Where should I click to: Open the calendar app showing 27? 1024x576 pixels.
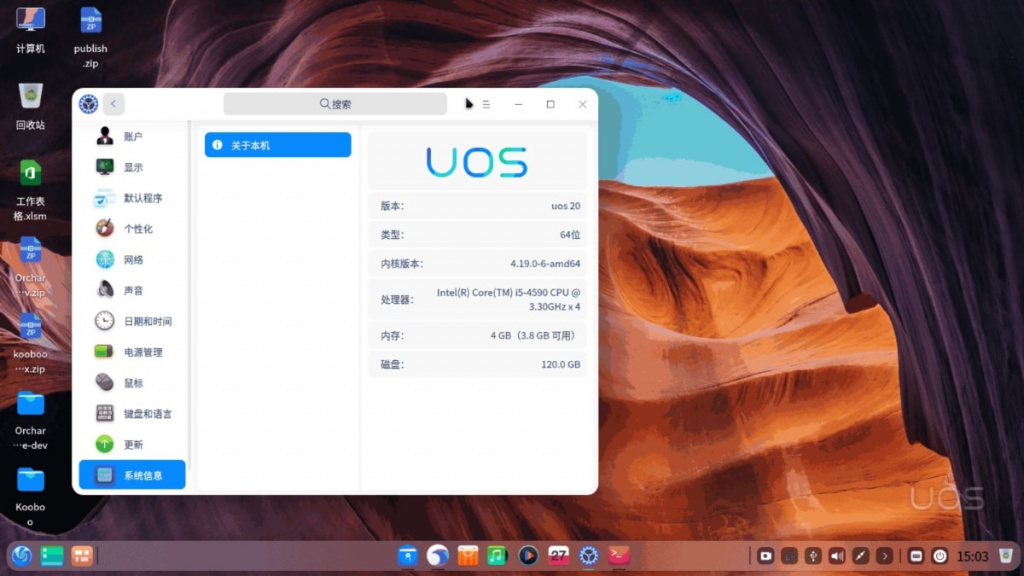click(x=558, y=555)
